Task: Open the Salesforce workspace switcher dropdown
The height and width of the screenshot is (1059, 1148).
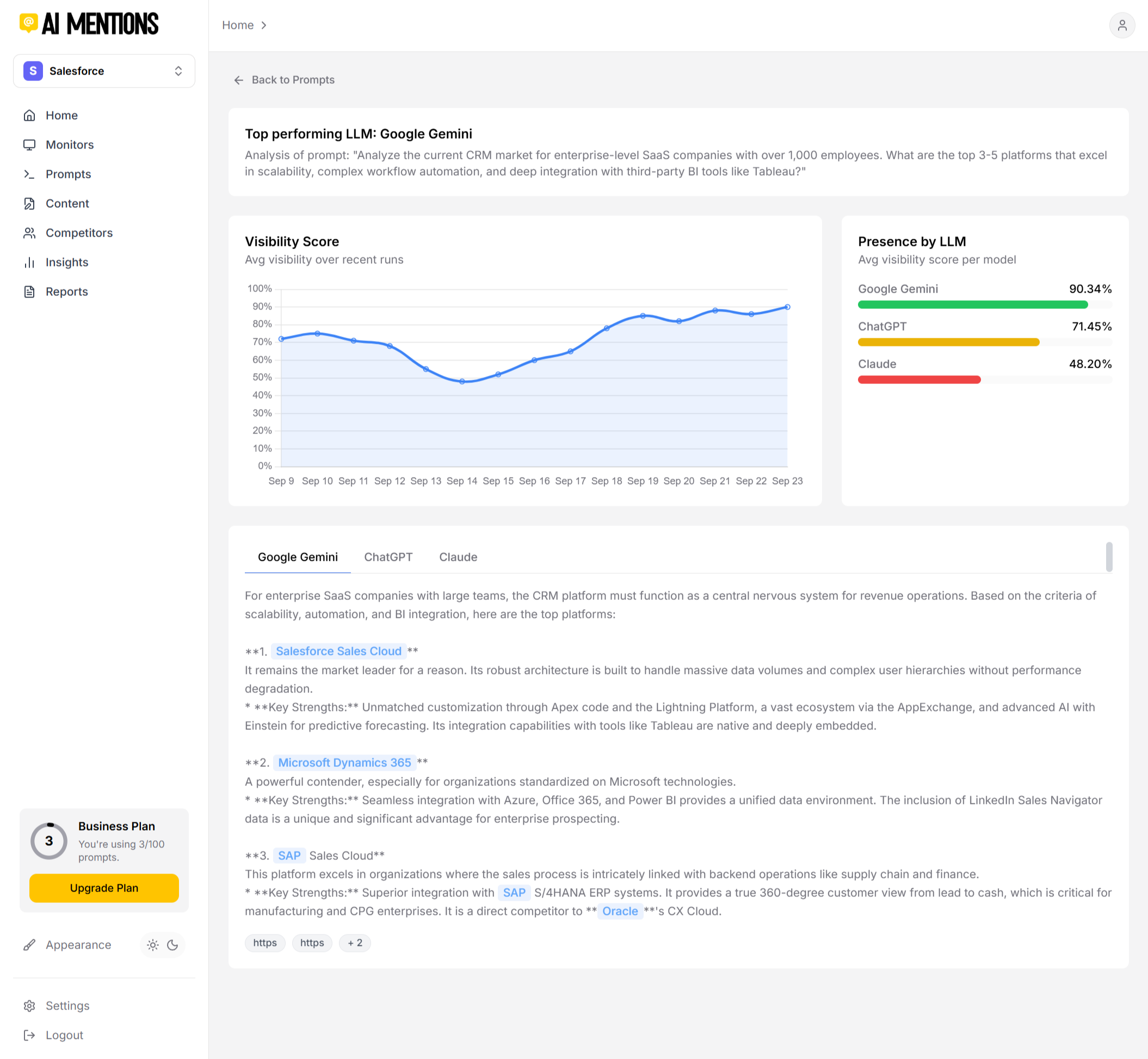Action: point(104,71)
